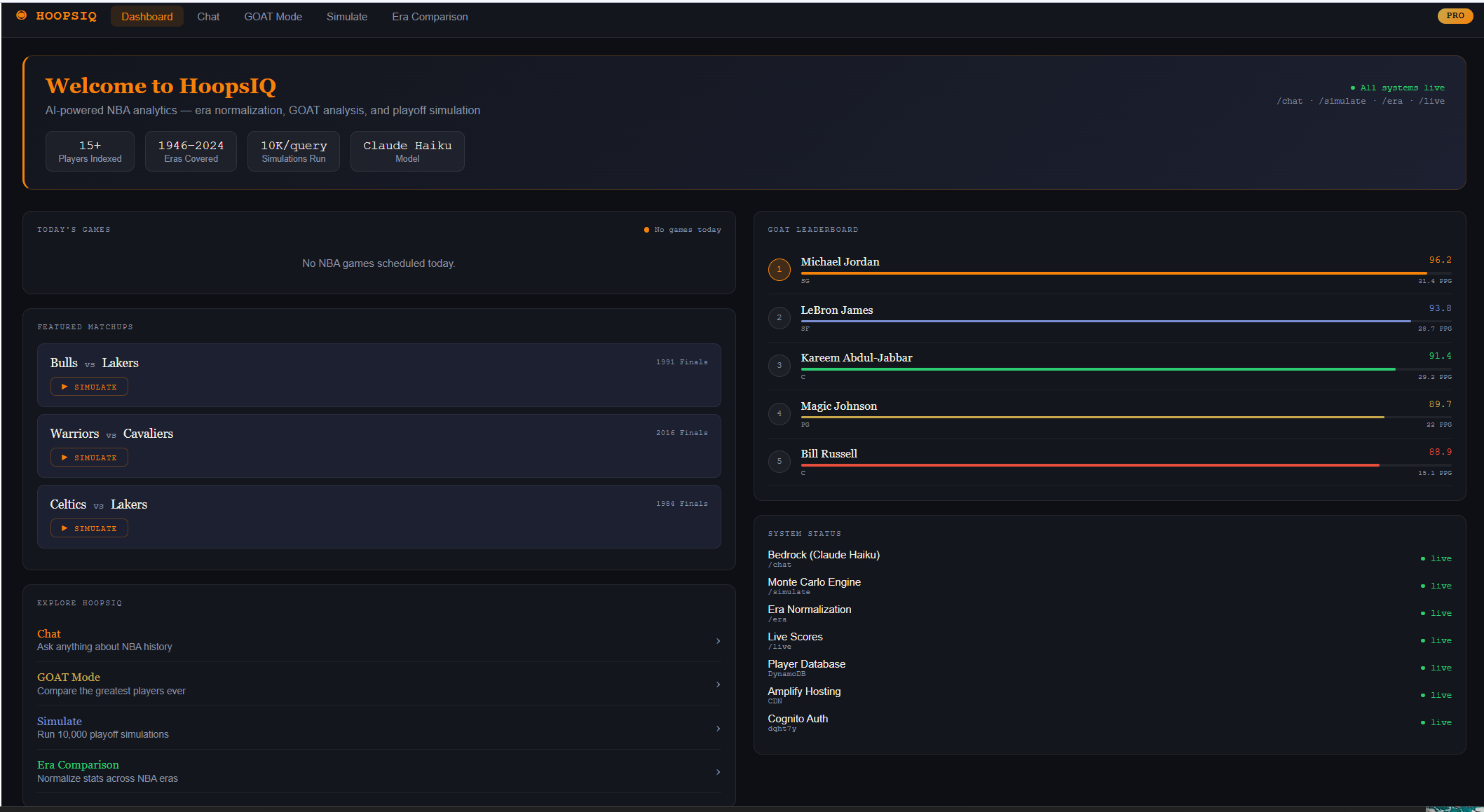
Task: Switch to the GOAT Mode tab
Action: click(273, 16)
